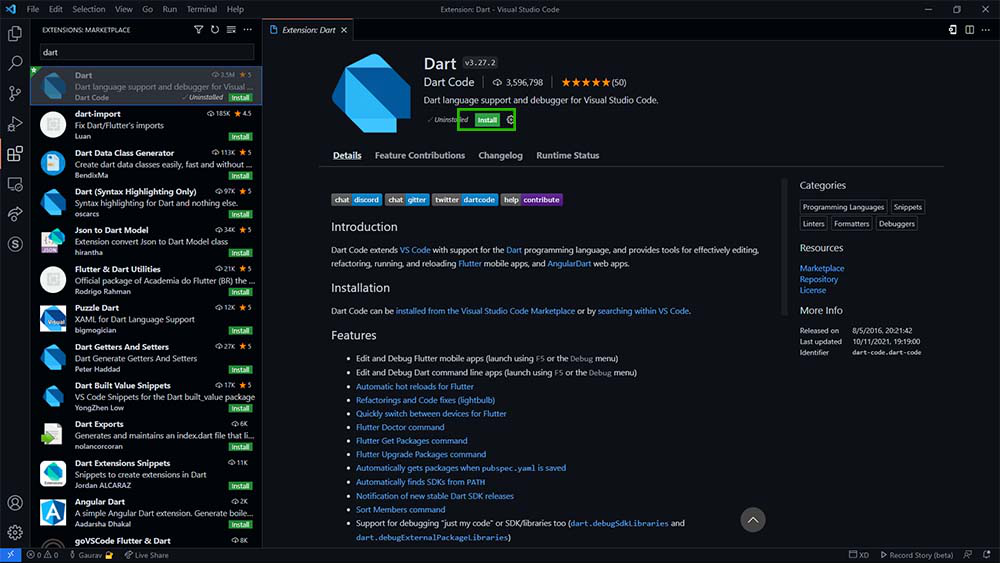Open the Edit menu

(55, 9)
